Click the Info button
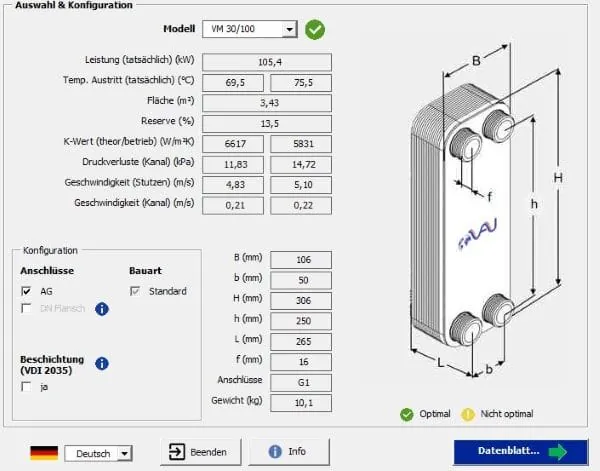Image resolution: width=600 pixels, height=471 pixels. coord(289,452)
